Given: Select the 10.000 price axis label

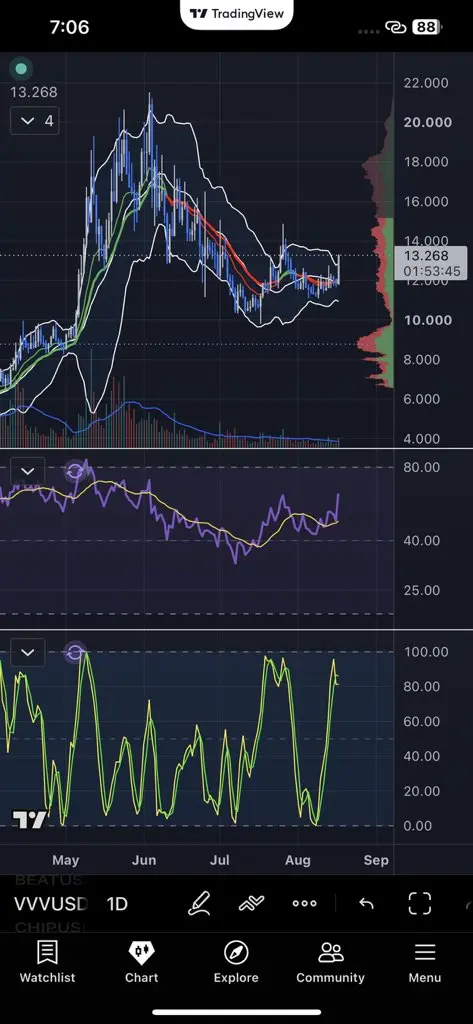Looking at the screenshot, I should pos(428,320).
